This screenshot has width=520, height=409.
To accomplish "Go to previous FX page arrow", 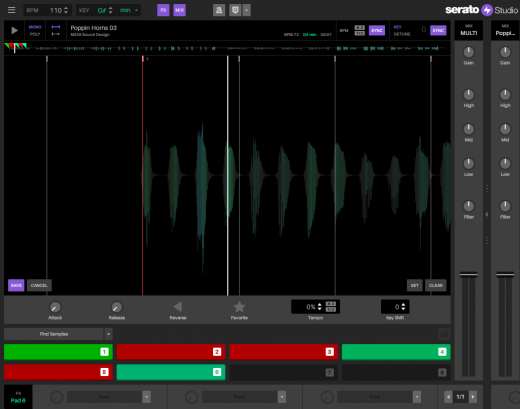I will pyautogui.click(x=448, y=397).
